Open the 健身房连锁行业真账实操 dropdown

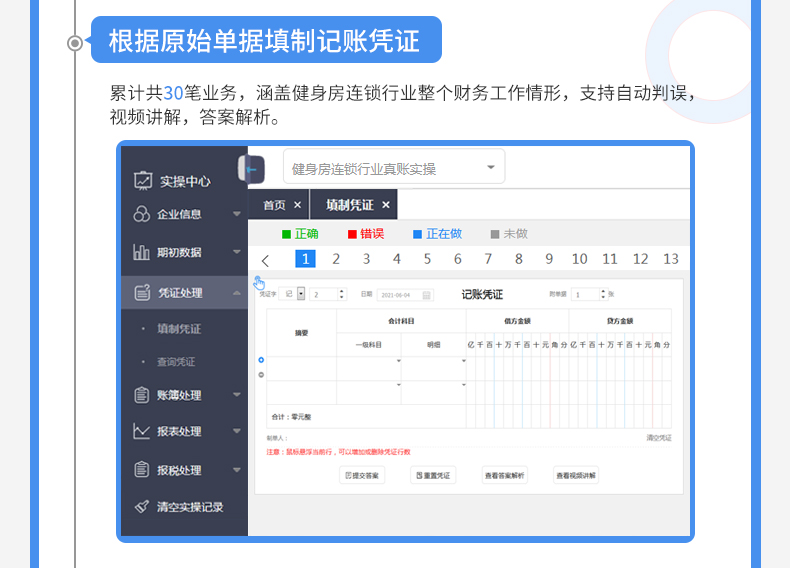(394, 167)
